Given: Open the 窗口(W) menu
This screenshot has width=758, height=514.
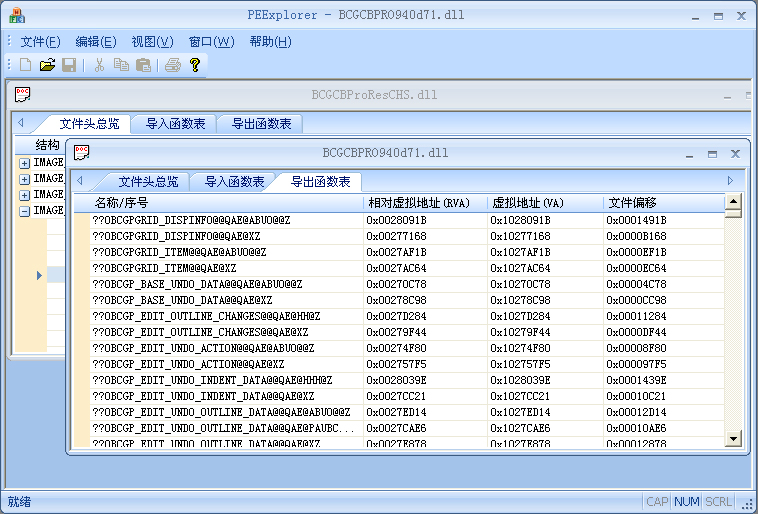Looking at the screenshot, I should (x=211, y=42).
